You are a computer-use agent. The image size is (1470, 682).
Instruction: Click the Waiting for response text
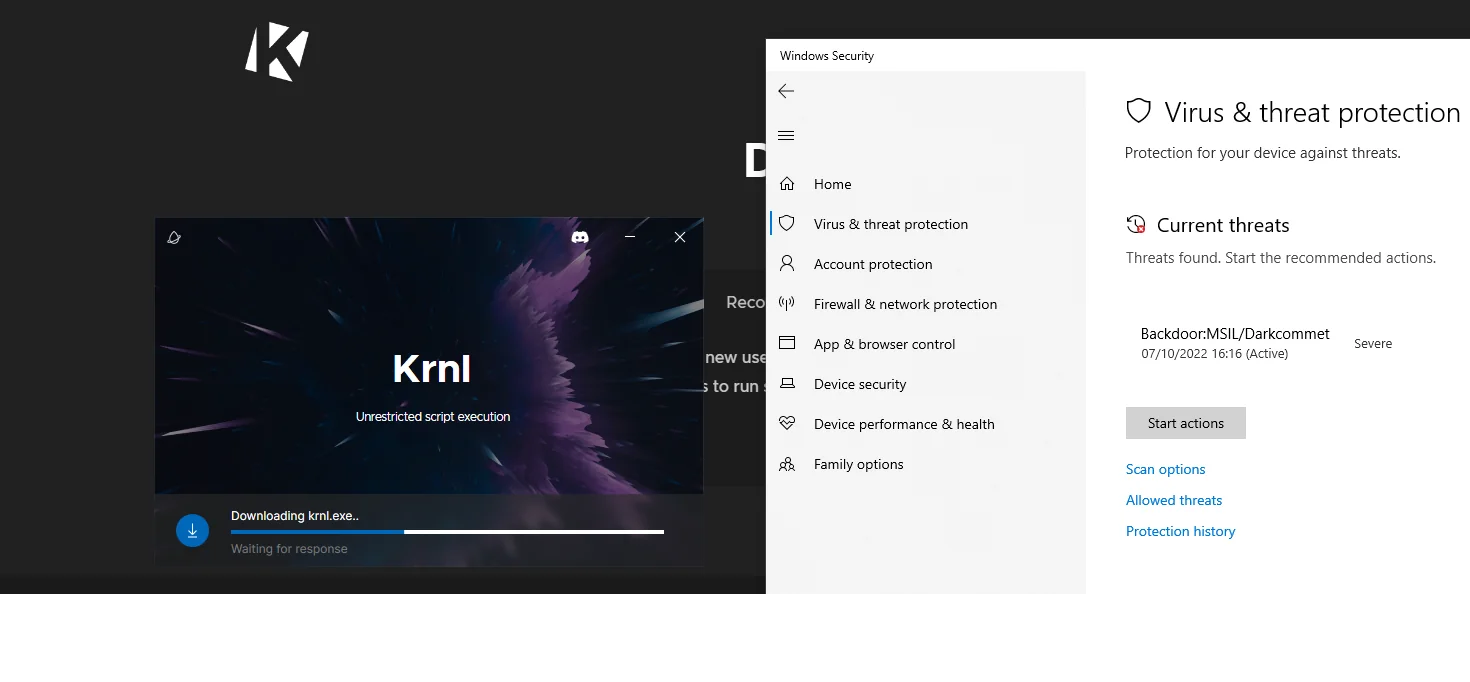click(289, 549)
